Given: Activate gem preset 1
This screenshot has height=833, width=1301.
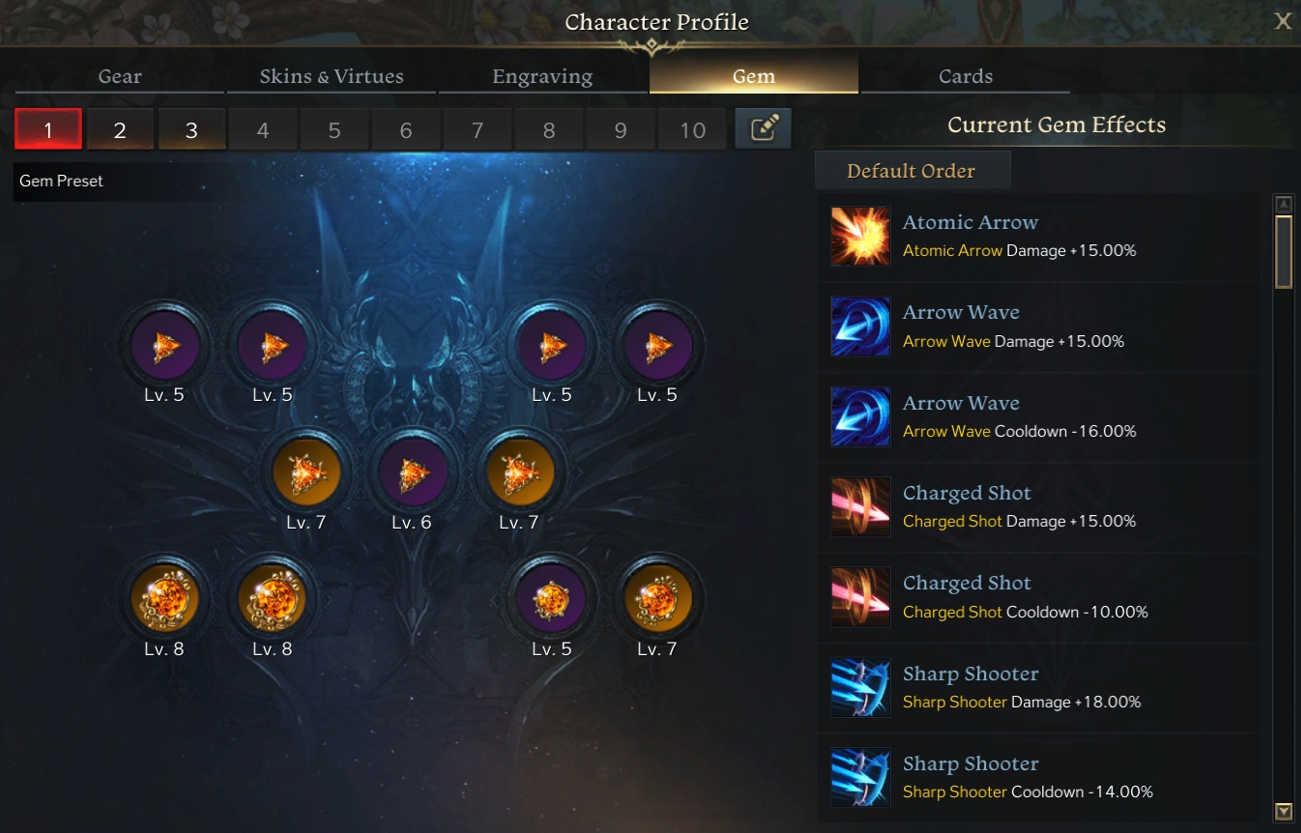Looking at the screenshot, I should [48, 130].
